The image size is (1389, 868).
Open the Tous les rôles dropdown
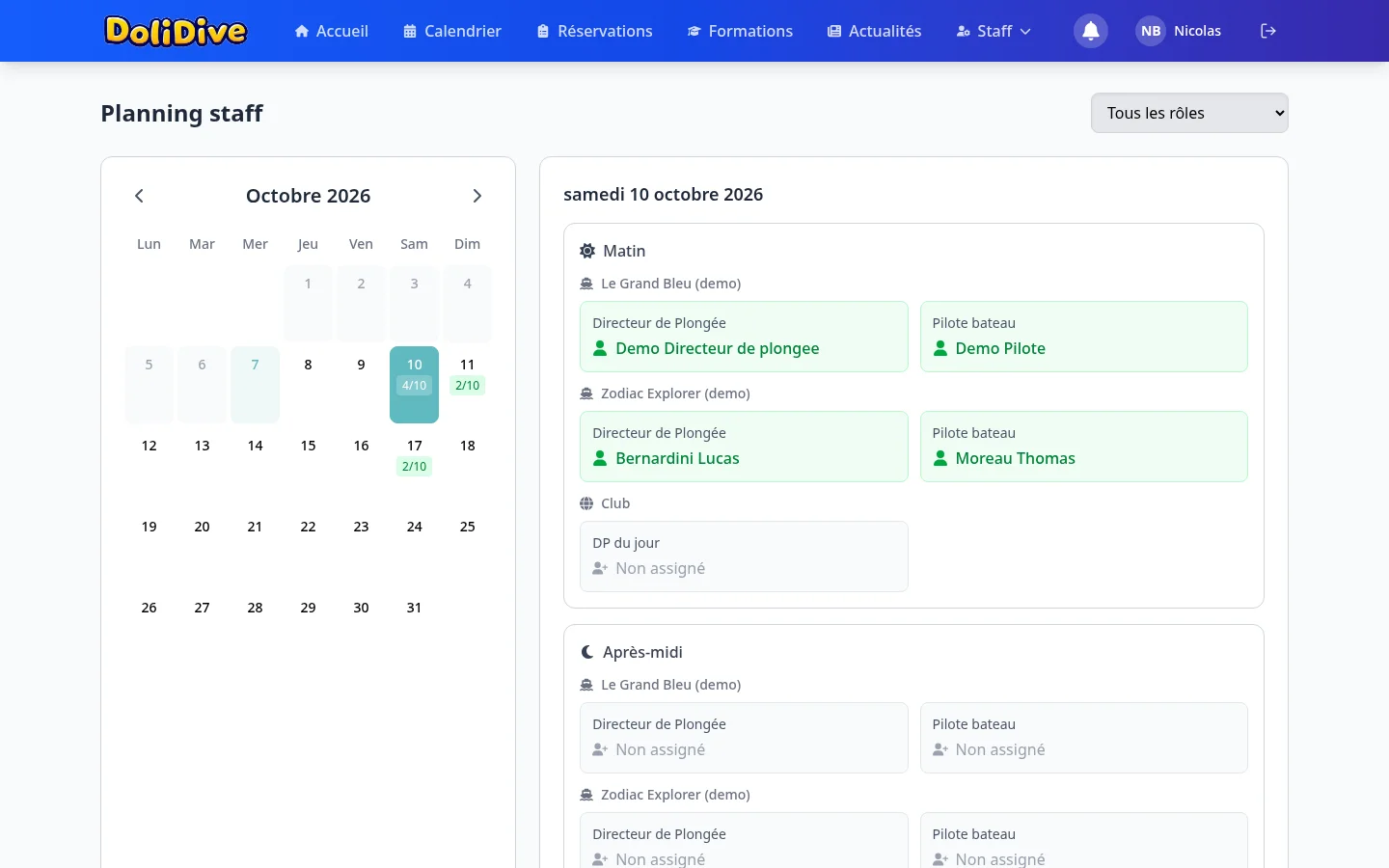[1189, 113]
